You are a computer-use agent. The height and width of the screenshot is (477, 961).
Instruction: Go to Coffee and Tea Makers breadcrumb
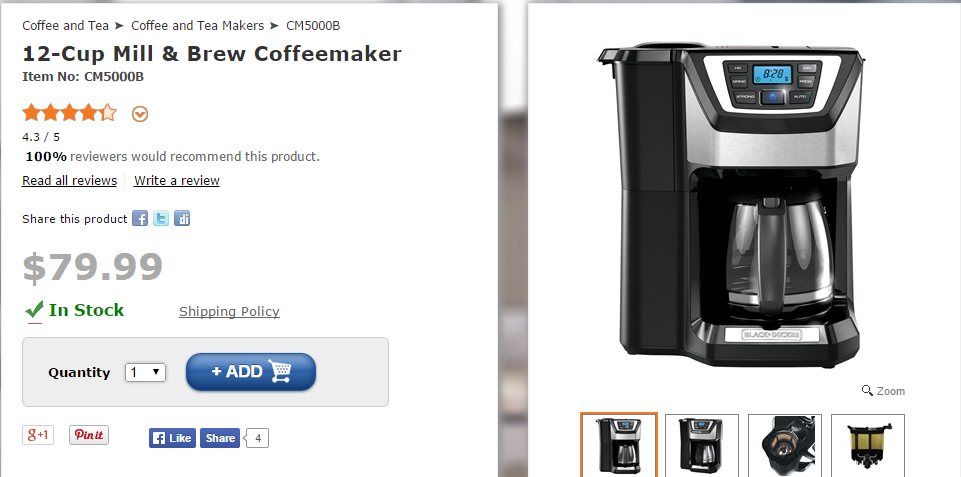coord(197,26)
